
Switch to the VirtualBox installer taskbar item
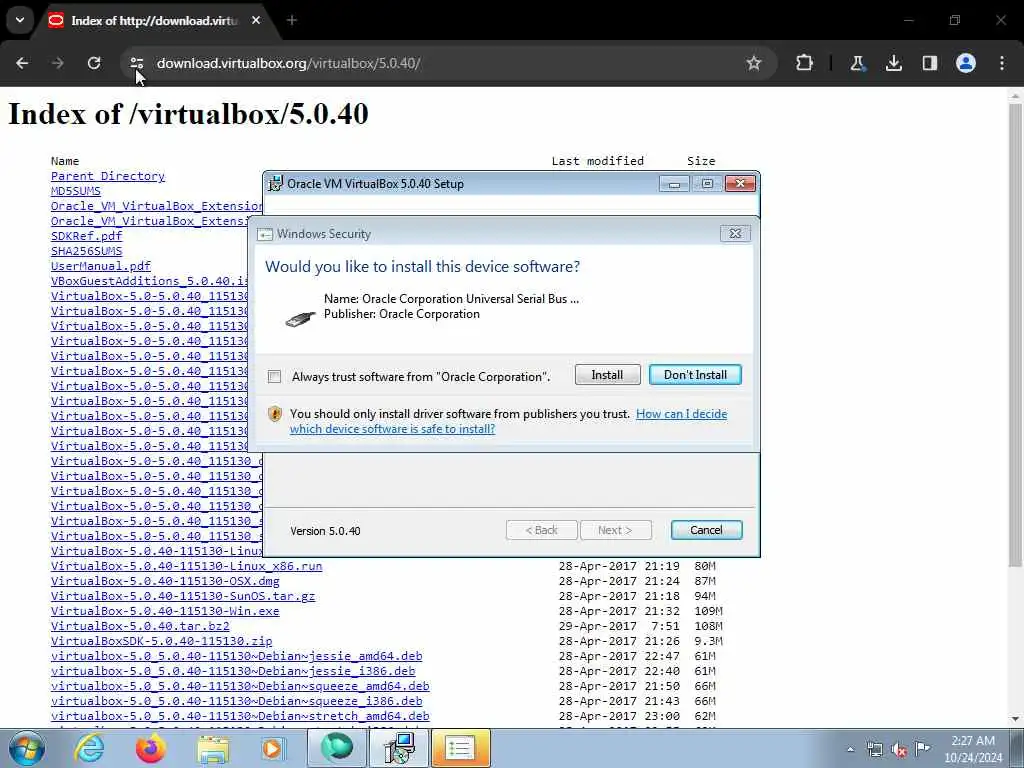click(x=398, y=748)
